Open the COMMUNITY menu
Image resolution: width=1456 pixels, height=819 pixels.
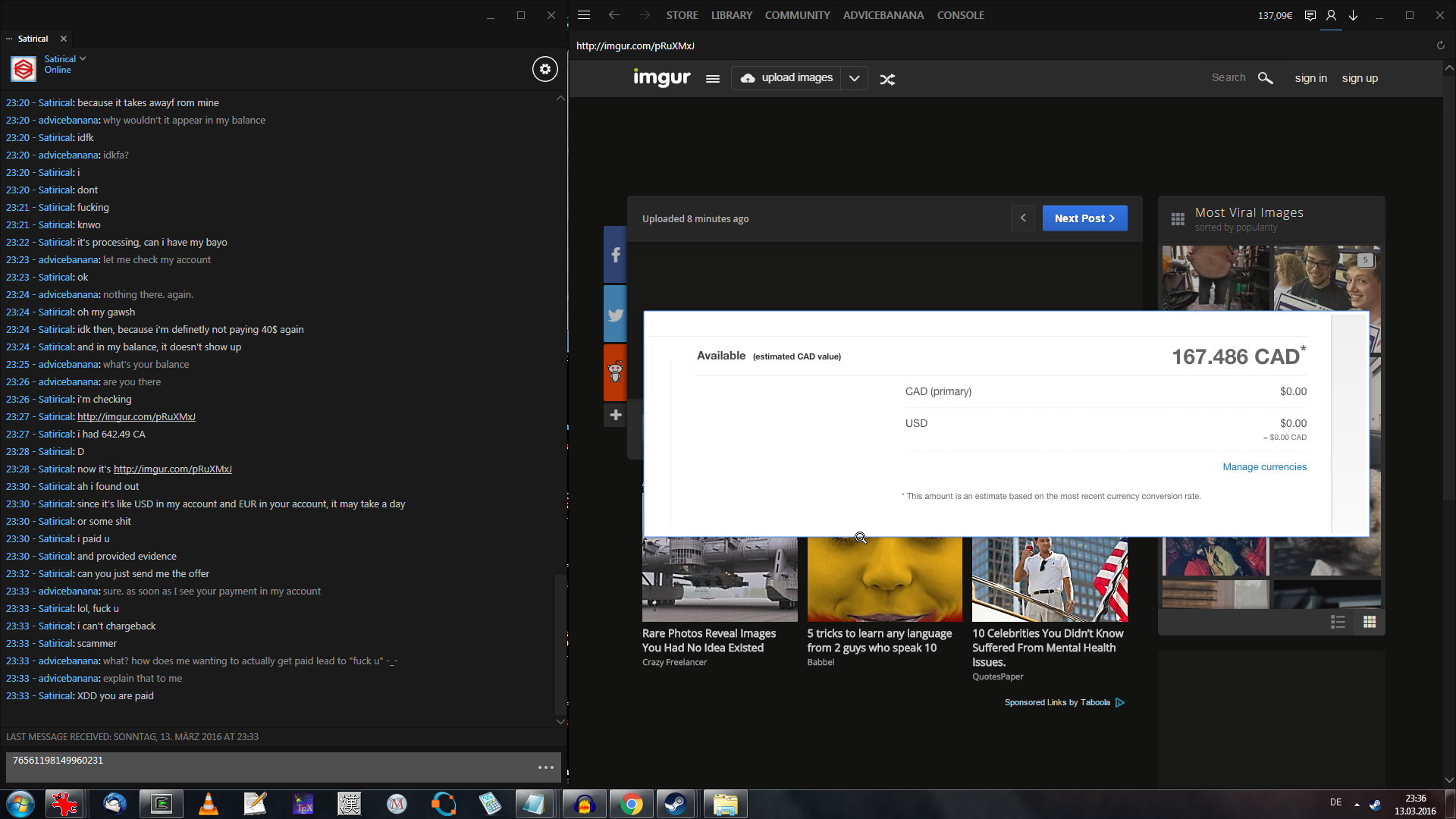(797, 15)
